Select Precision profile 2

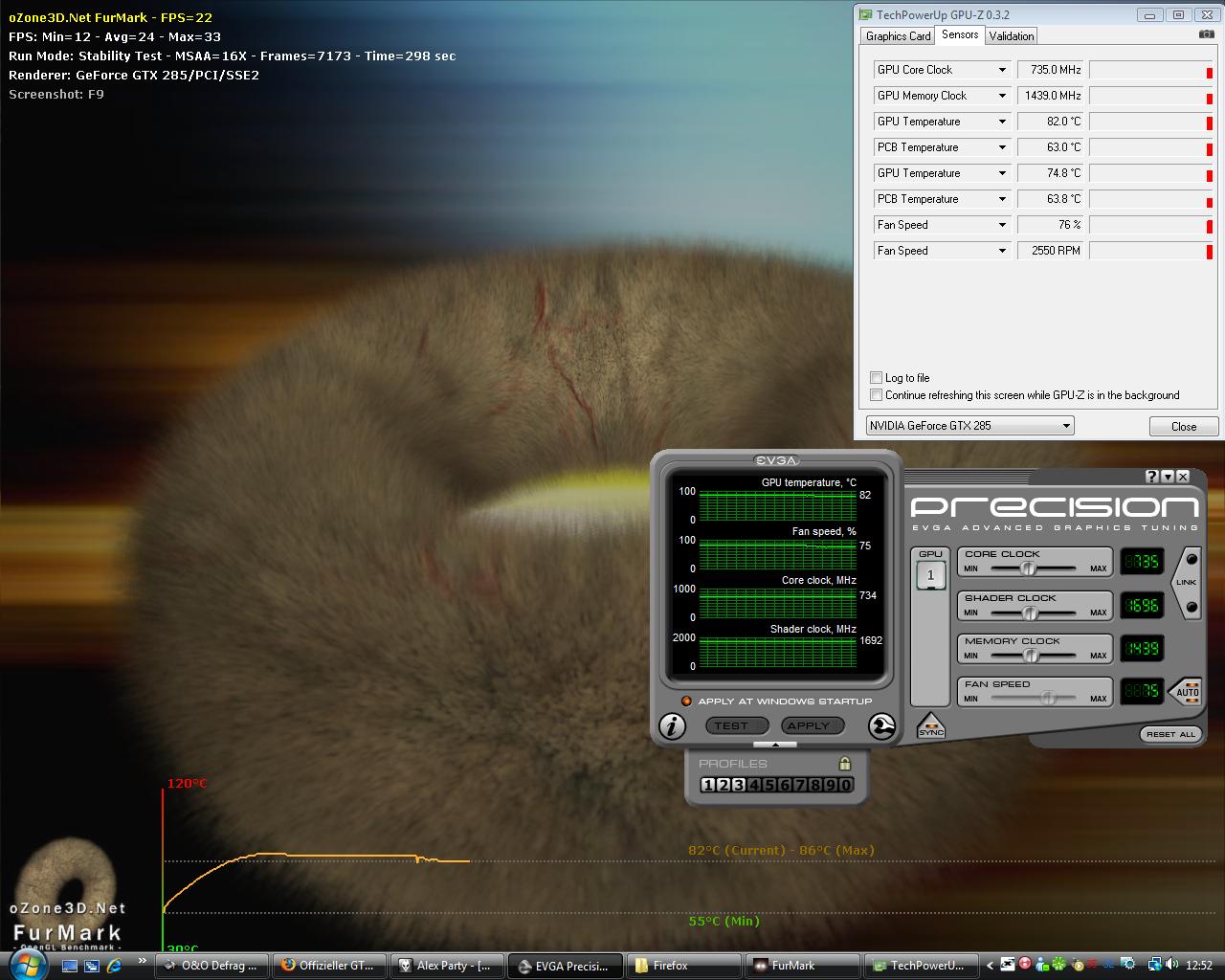tap(724, 785)
